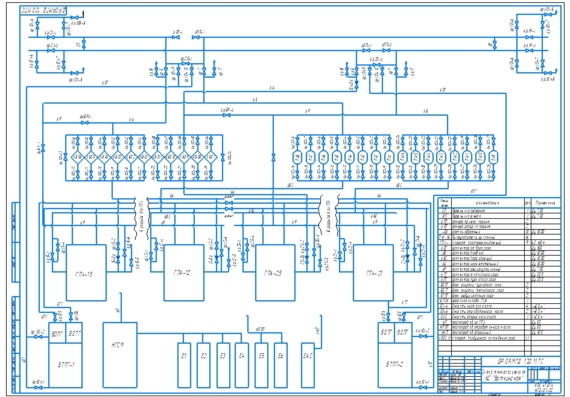Image resolution: width=570 pixels, height=397 pixels.
Task: Select the НГСМ block
Action: tap(120, 355)
